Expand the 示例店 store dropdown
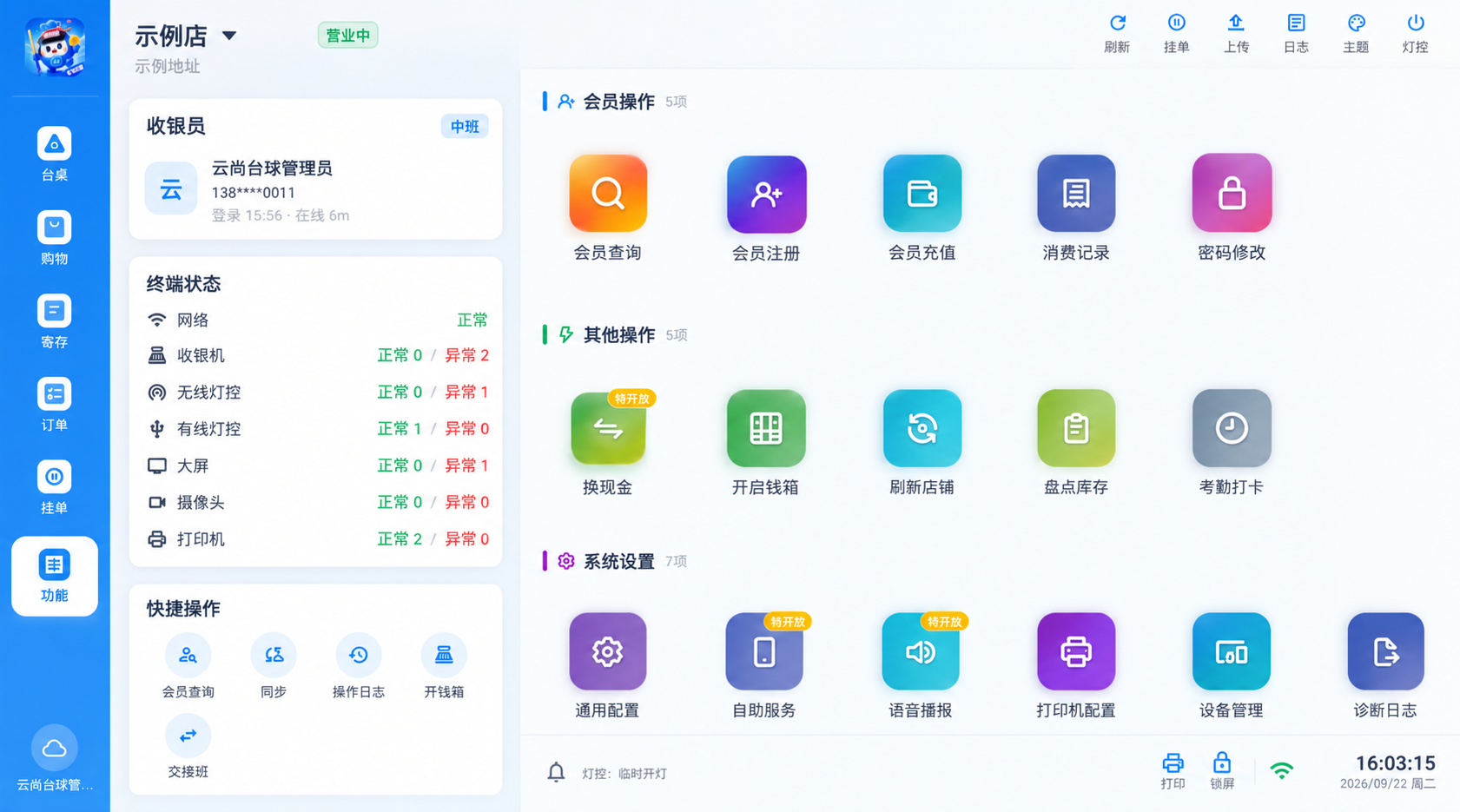Screen dimensions: 1460x812 229,36
